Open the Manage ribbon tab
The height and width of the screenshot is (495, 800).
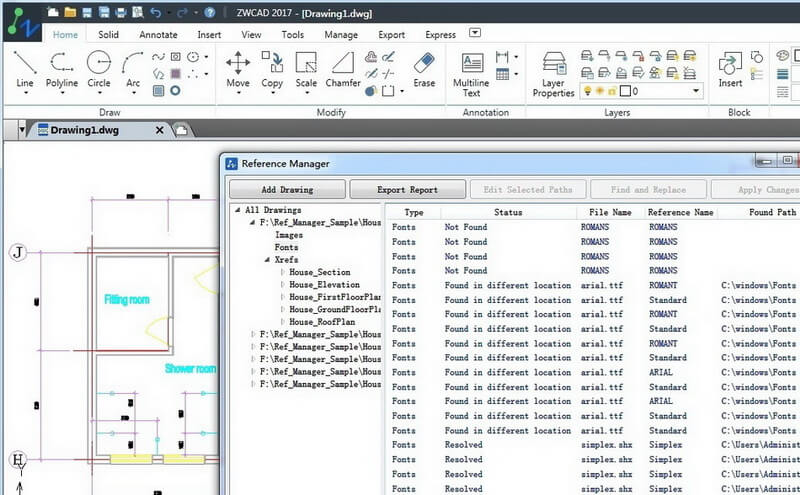pyautogui.click(x=341, y=35)
